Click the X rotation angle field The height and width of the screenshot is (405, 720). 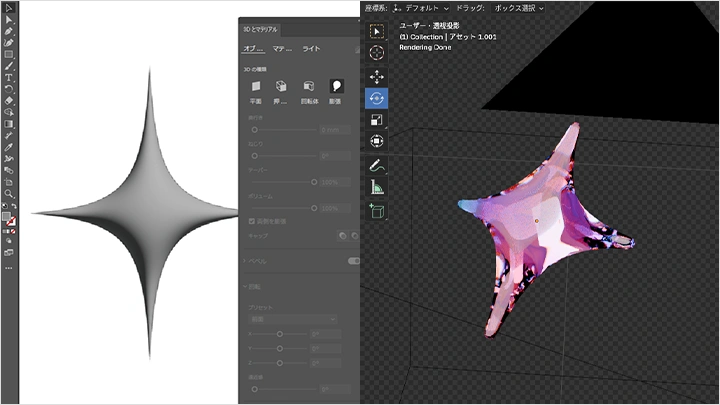coord(326,334)
